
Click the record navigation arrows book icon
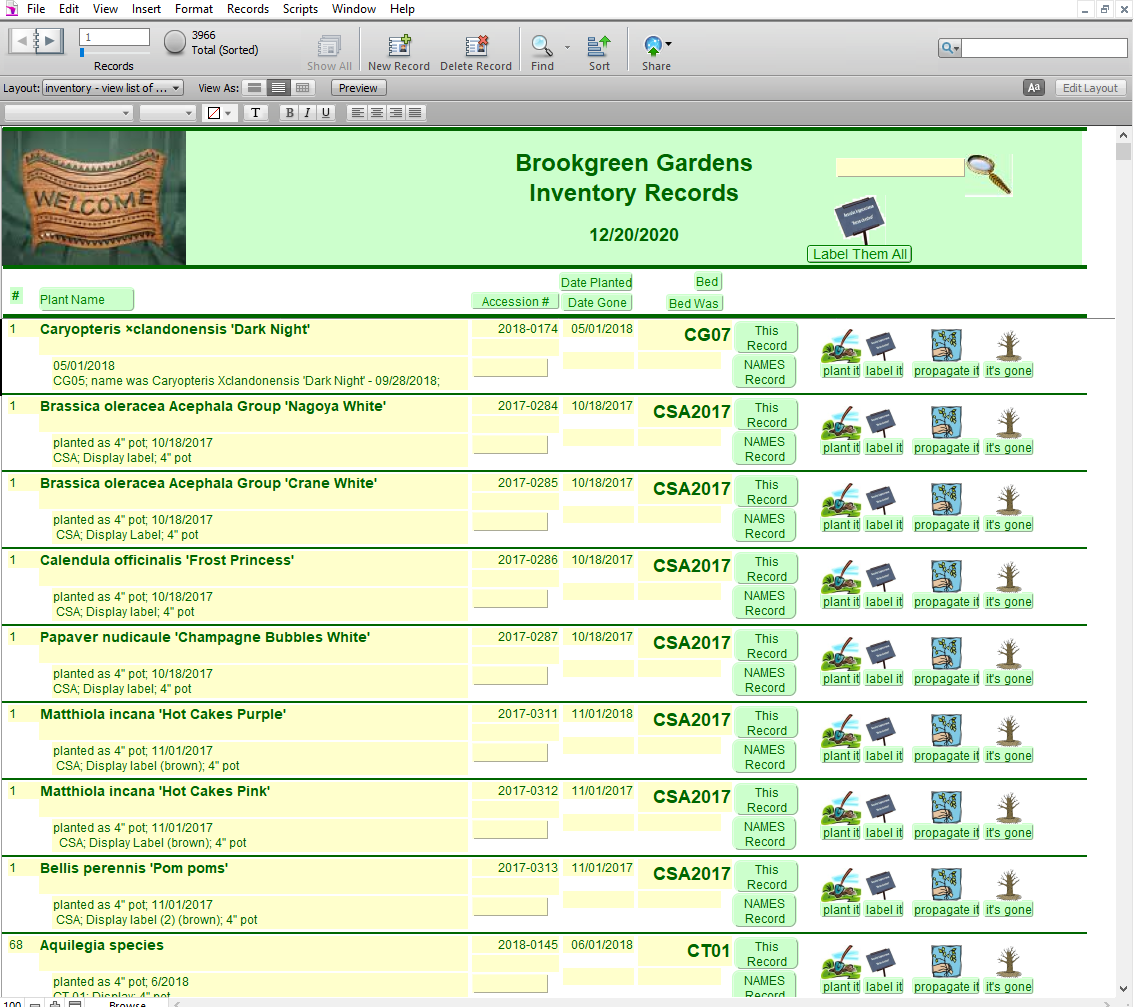[36, 41]
